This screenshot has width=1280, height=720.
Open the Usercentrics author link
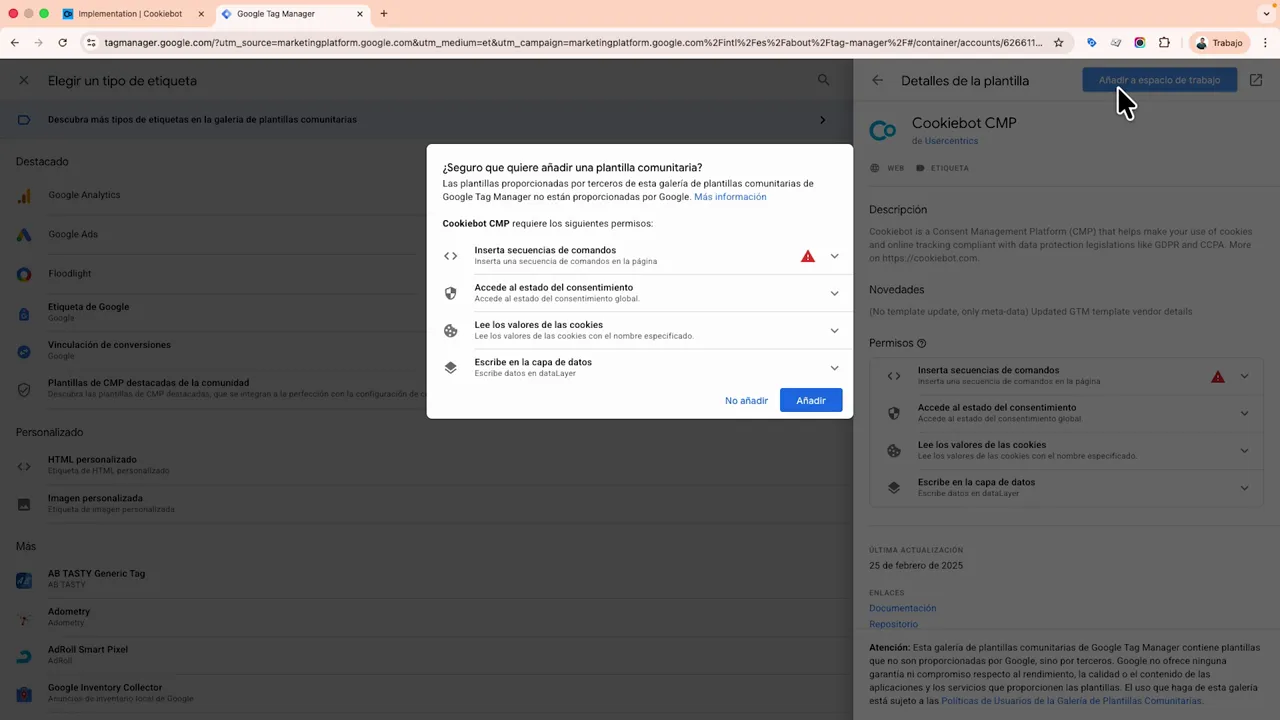(951, 141)
